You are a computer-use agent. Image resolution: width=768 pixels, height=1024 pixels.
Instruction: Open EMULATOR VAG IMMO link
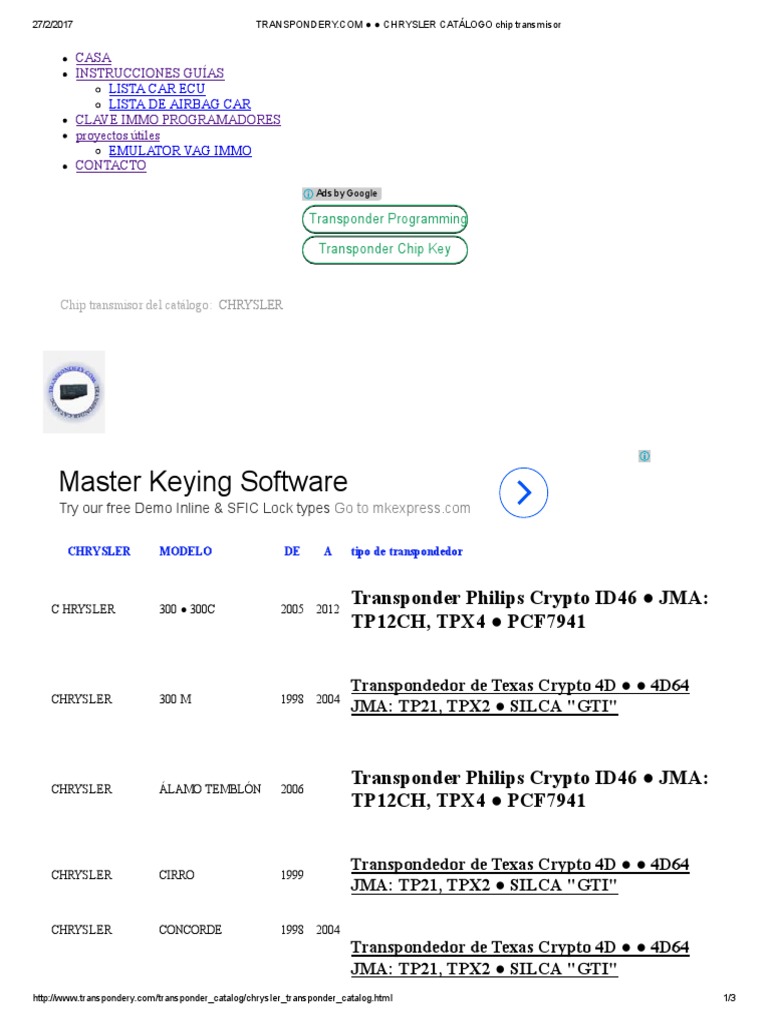[180, 151]
